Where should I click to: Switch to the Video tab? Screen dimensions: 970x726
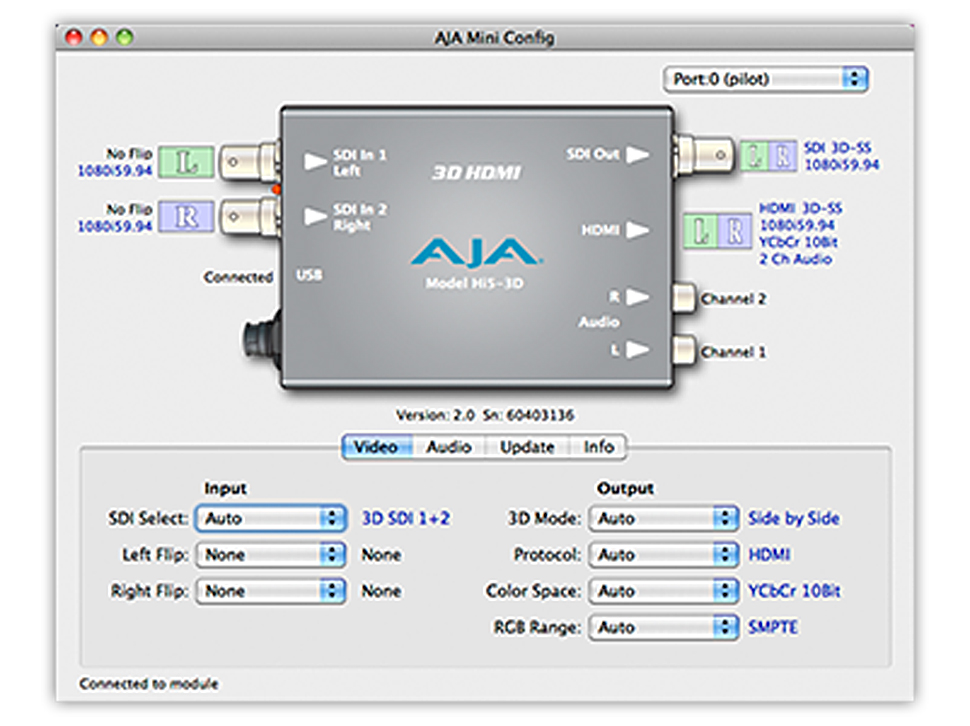[x=377, y=447]
